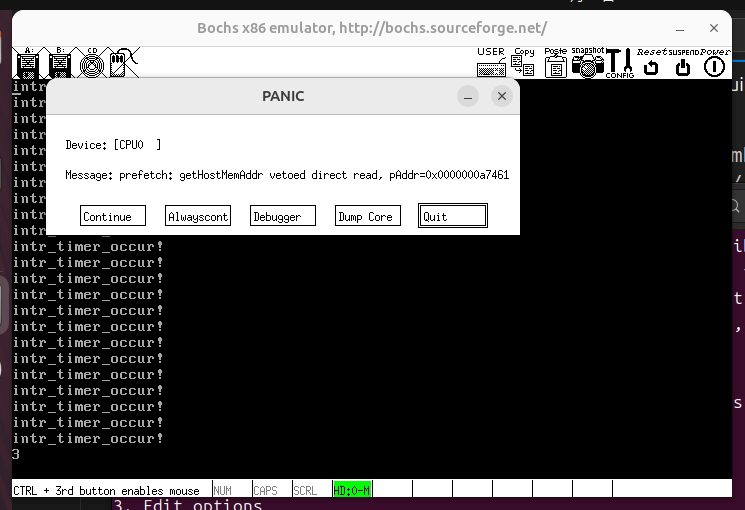Click the last intr_timer_occur! console line
This screenshot has height=510, width=745.
[x=88, y=438]
